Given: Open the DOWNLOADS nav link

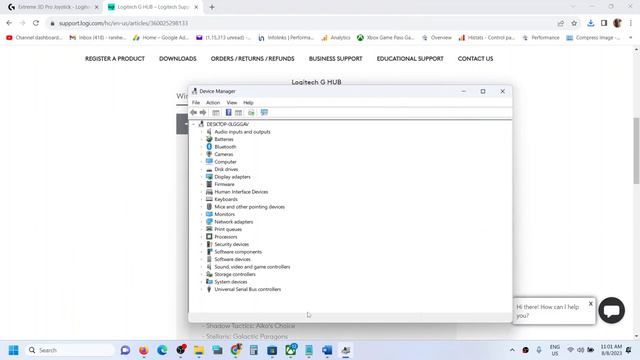Looking at the screenshot, I should (x=178, y=59).
